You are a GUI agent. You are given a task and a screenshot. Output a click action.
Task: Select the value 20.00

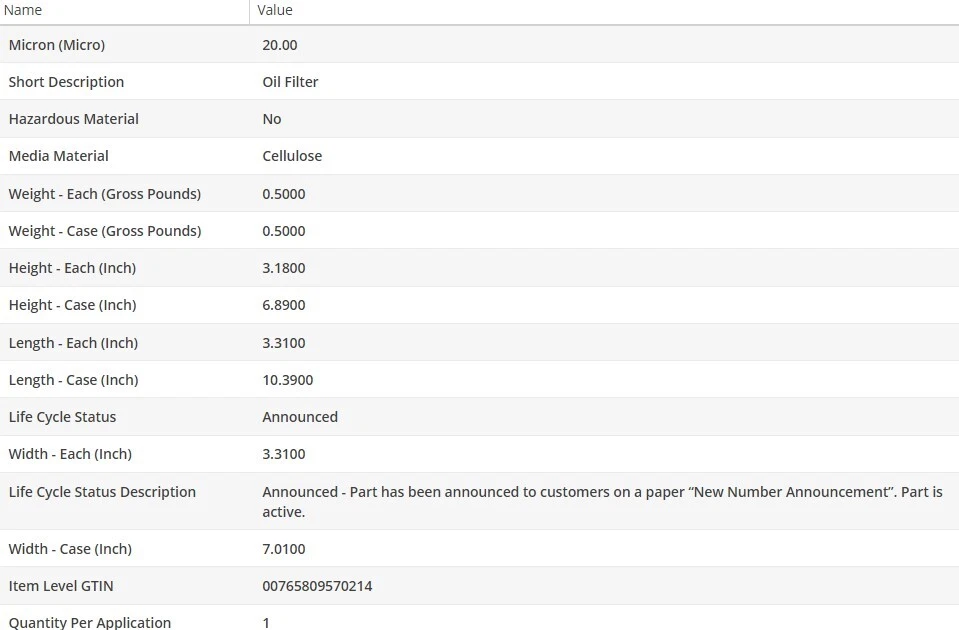pos(280,45)
